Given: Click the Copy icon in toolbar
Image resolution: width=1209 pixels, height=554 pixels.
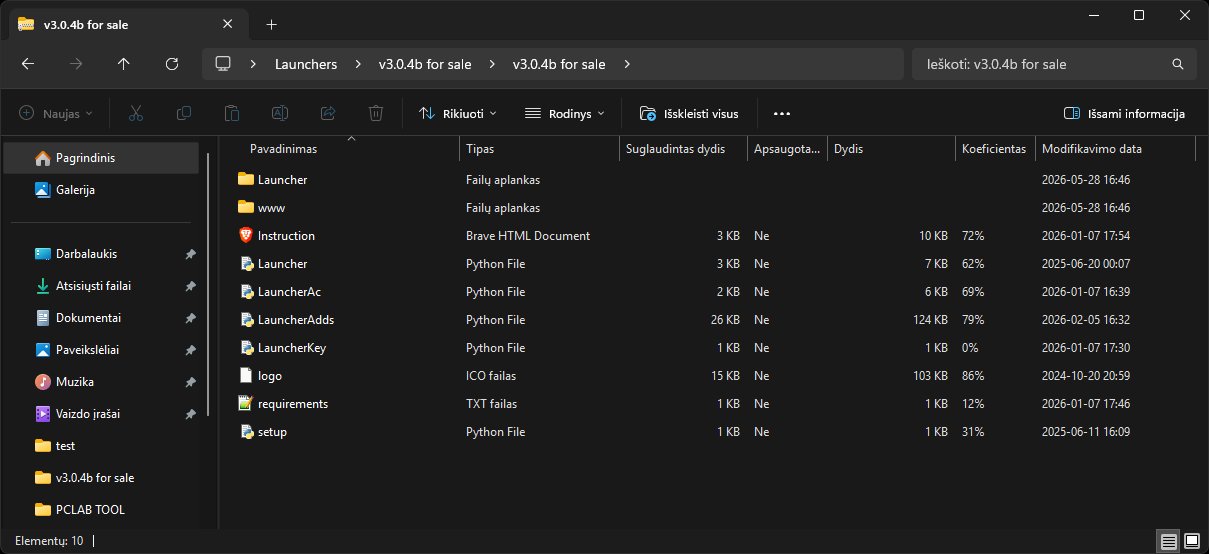Looking at the screenshot, I should (x=184, y=114).
